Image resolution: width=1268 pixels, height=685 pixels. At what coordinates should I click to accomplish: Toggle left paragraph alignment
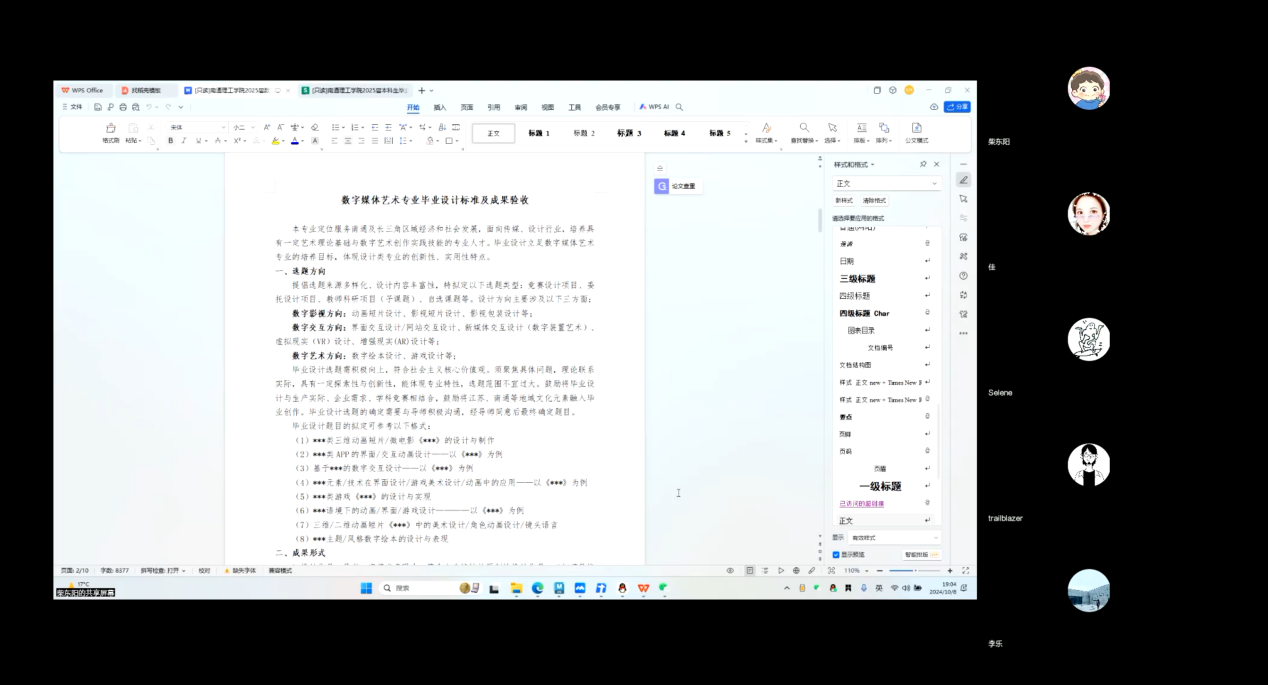[334, 141]
